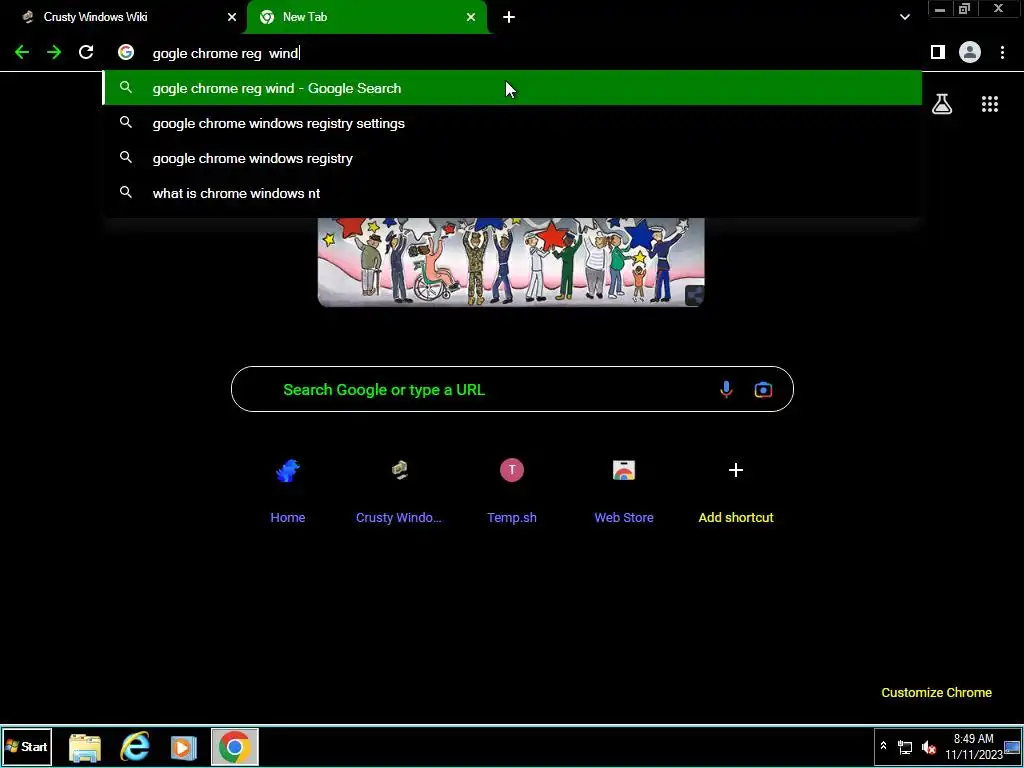Viewport: 1024px width, 768px height.
Task: Open the network tray icon
Action: (x=904, y=746)
